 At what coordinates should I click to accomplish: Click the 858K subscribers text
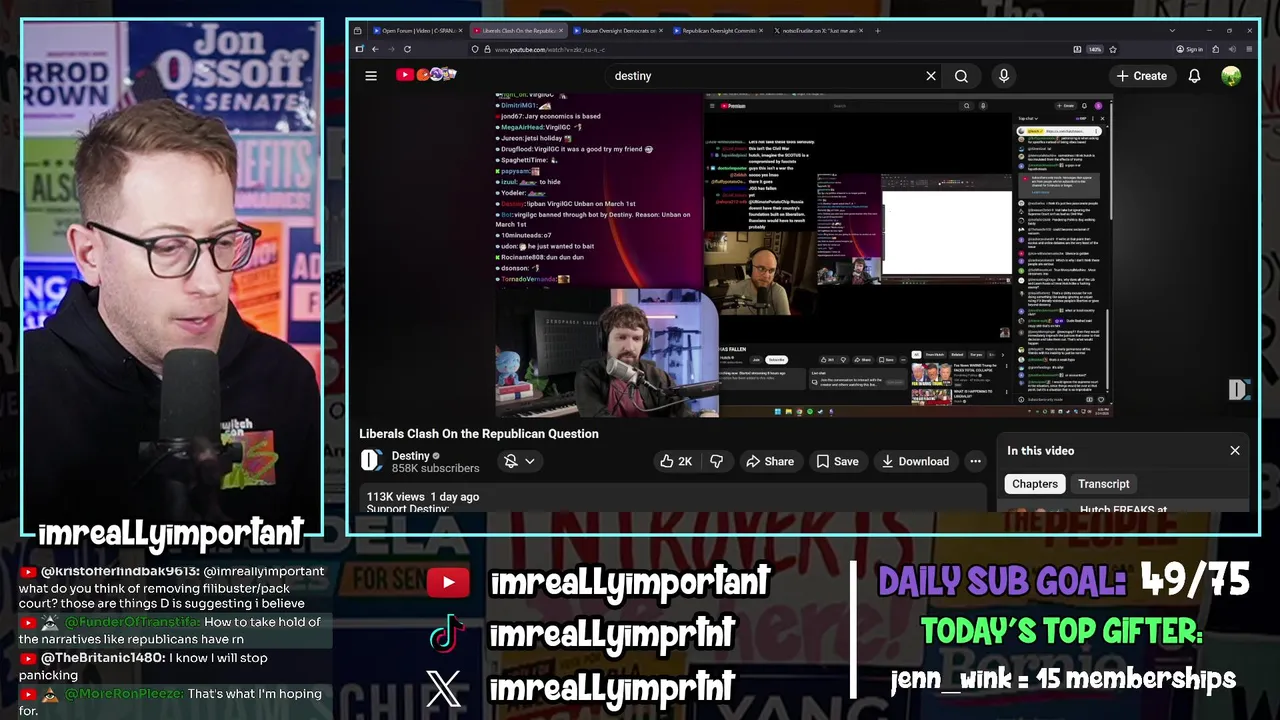[436, 468]
